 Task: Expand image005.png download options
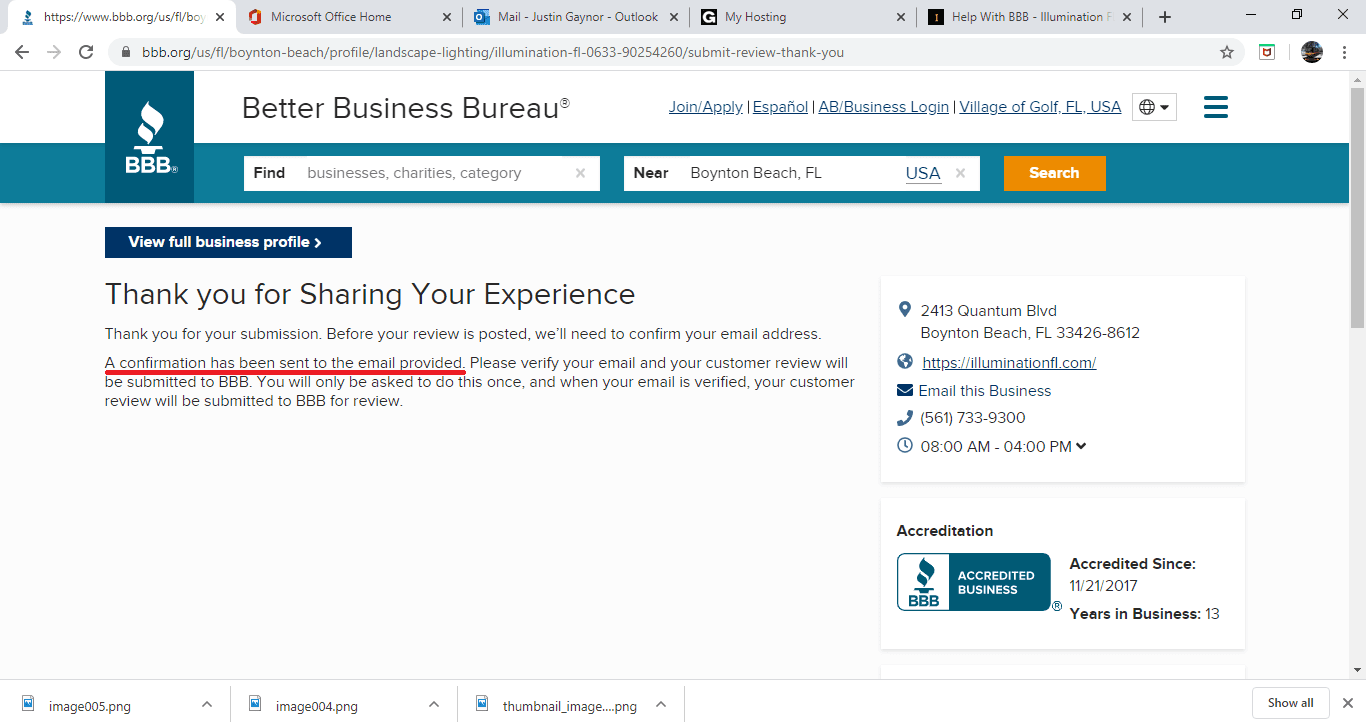[x=207, y=704]
